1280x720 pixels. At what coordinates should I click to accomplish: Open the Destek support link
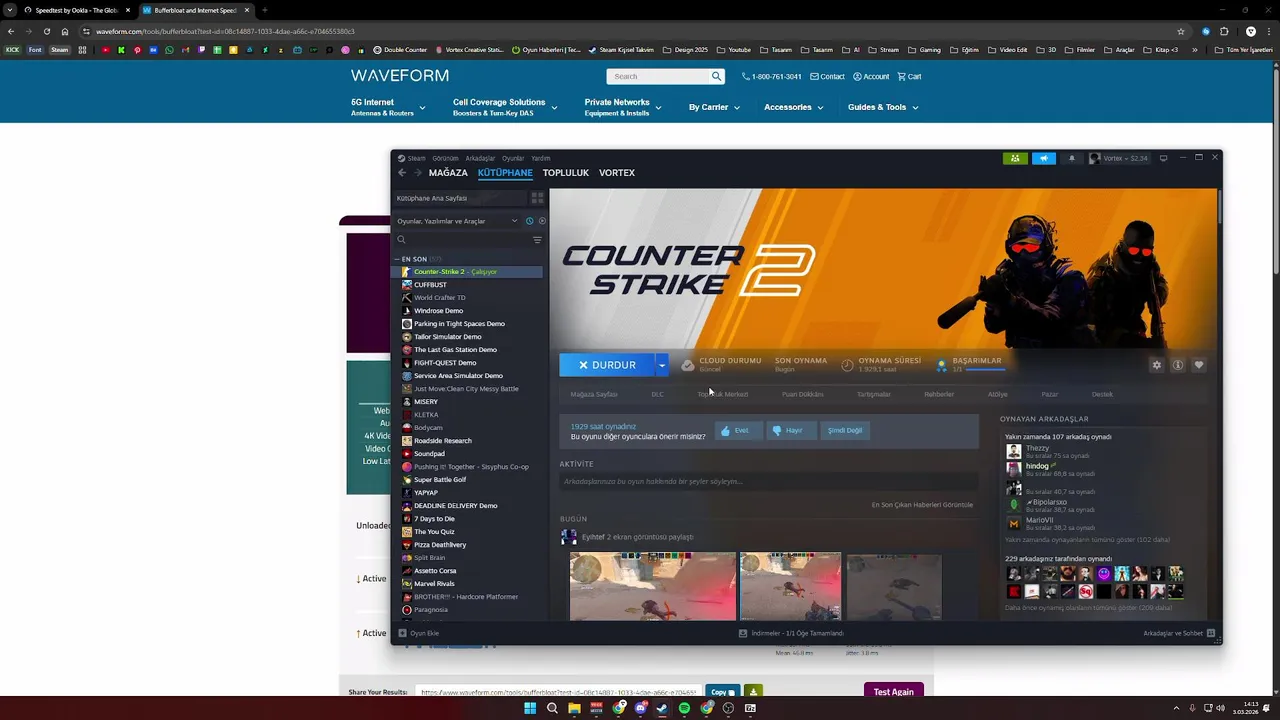(1102, 394)
